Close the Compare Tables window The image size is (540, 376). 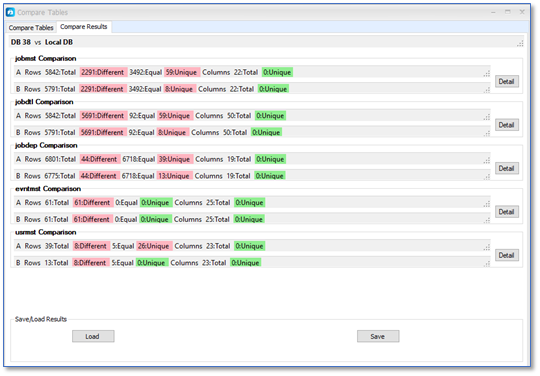tap(522, 12)
